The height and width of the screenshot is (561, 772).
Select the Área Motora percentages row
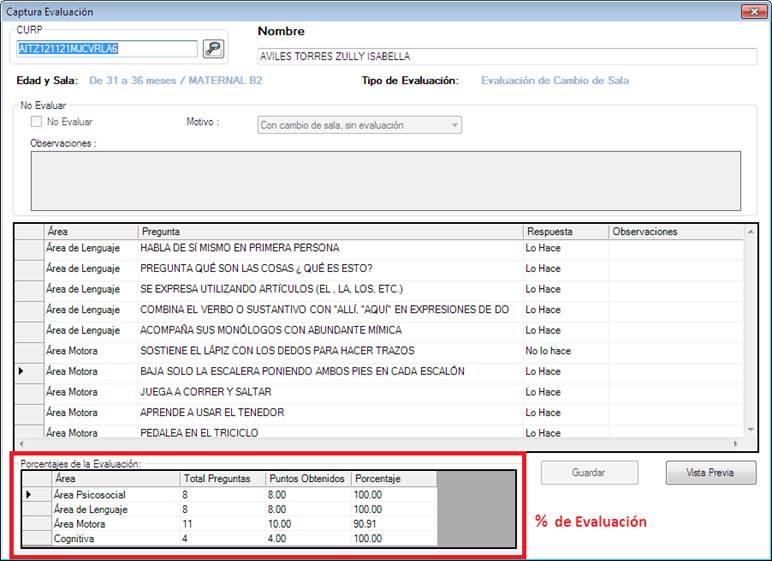[x=229, y=524]
